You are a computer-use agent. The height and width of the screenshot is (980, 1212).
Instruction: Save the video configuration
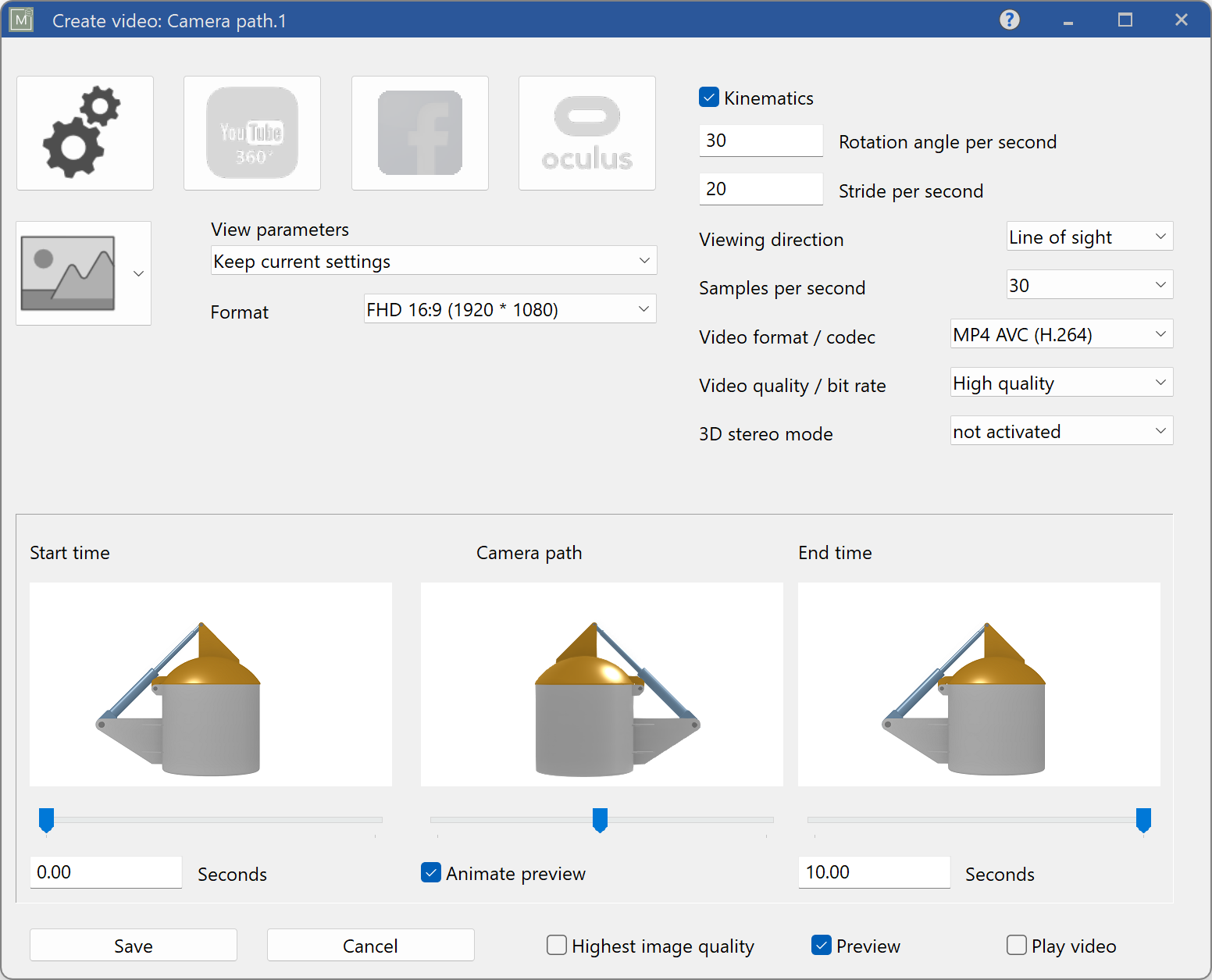click(133, 945)
